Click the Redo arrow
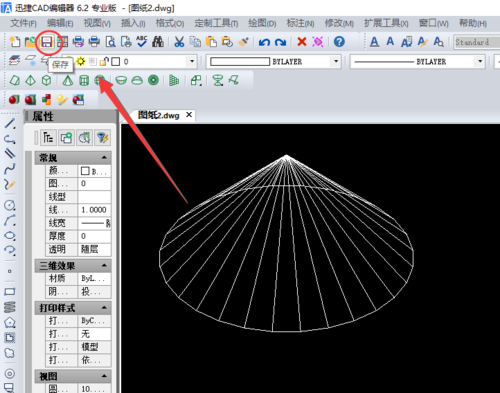Image resolution: width=500 pixels, height=393 pixels. click(280, 42)
